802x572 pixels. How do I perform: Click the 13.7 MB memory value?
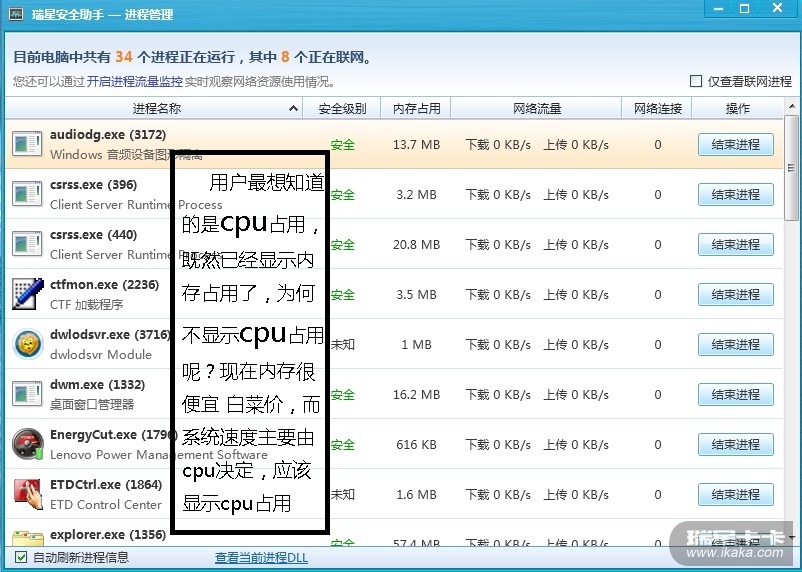pos(416,145)
